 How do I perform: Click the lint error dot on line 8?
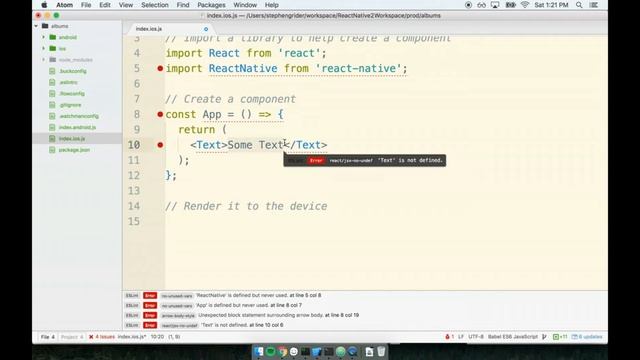(160, 114)
